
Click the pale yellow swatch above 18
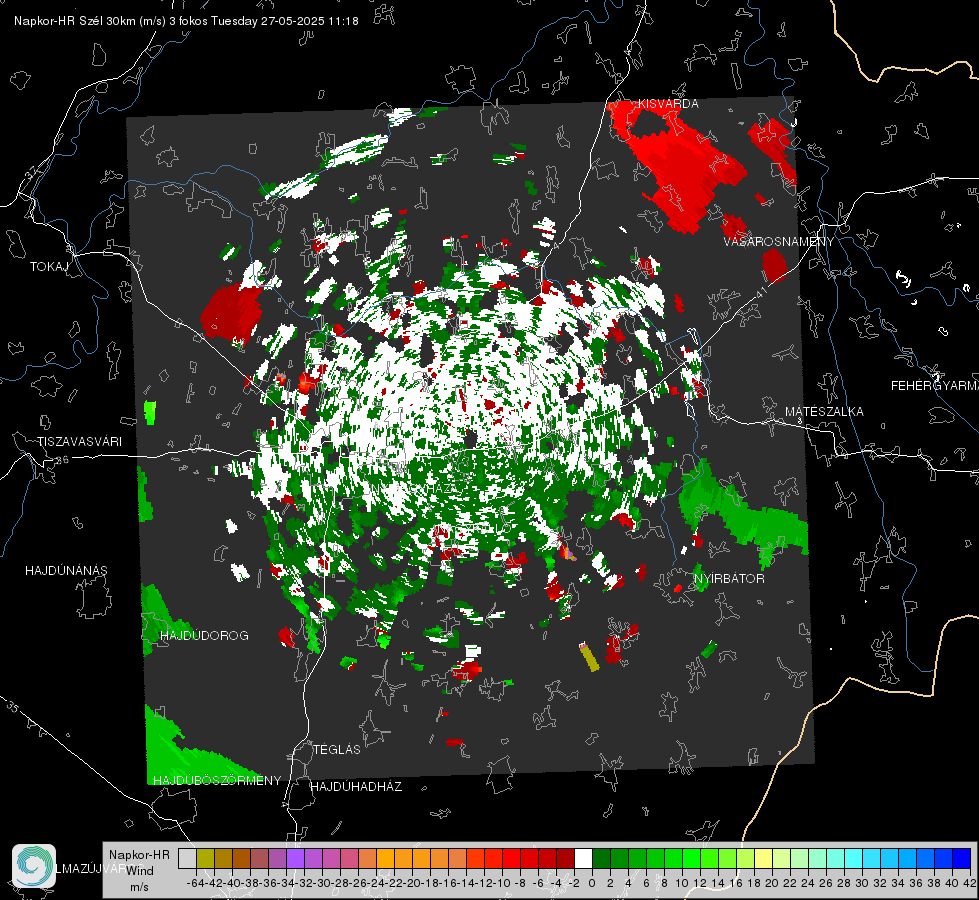tap(763, 858)
